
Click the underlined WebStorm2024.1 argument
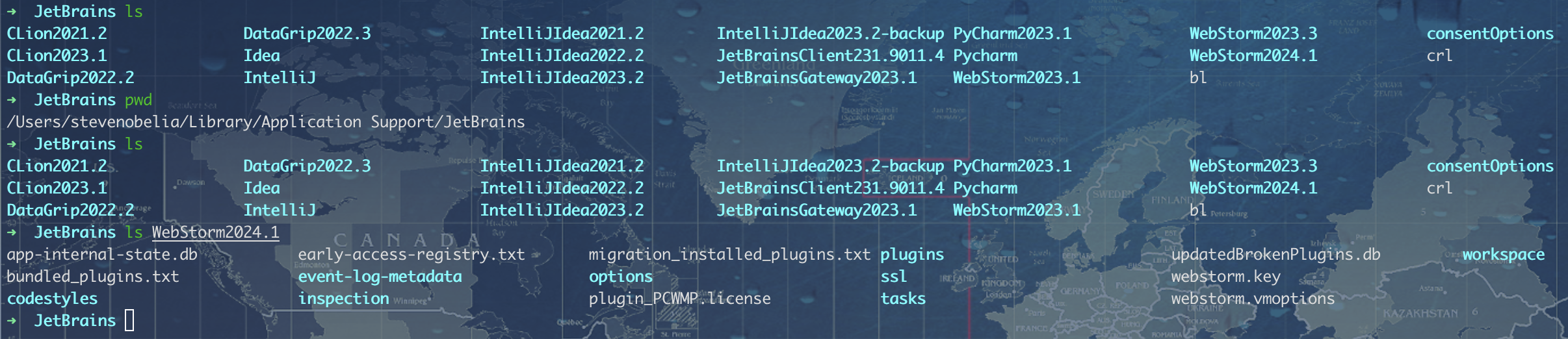click(x=215, y=232)
